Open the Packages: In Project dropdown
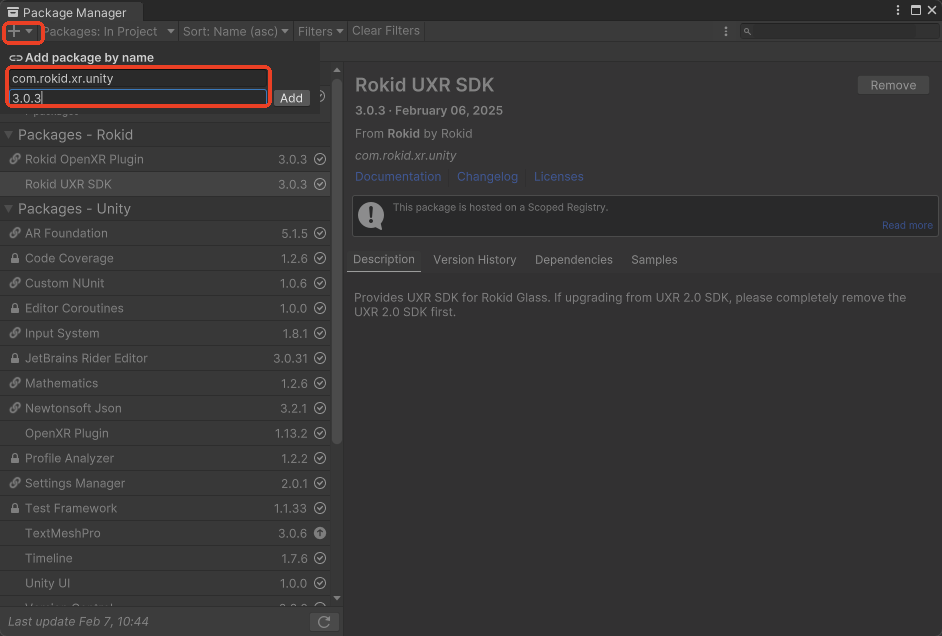Viewport: 942px width, 636px height. [109, 31]
